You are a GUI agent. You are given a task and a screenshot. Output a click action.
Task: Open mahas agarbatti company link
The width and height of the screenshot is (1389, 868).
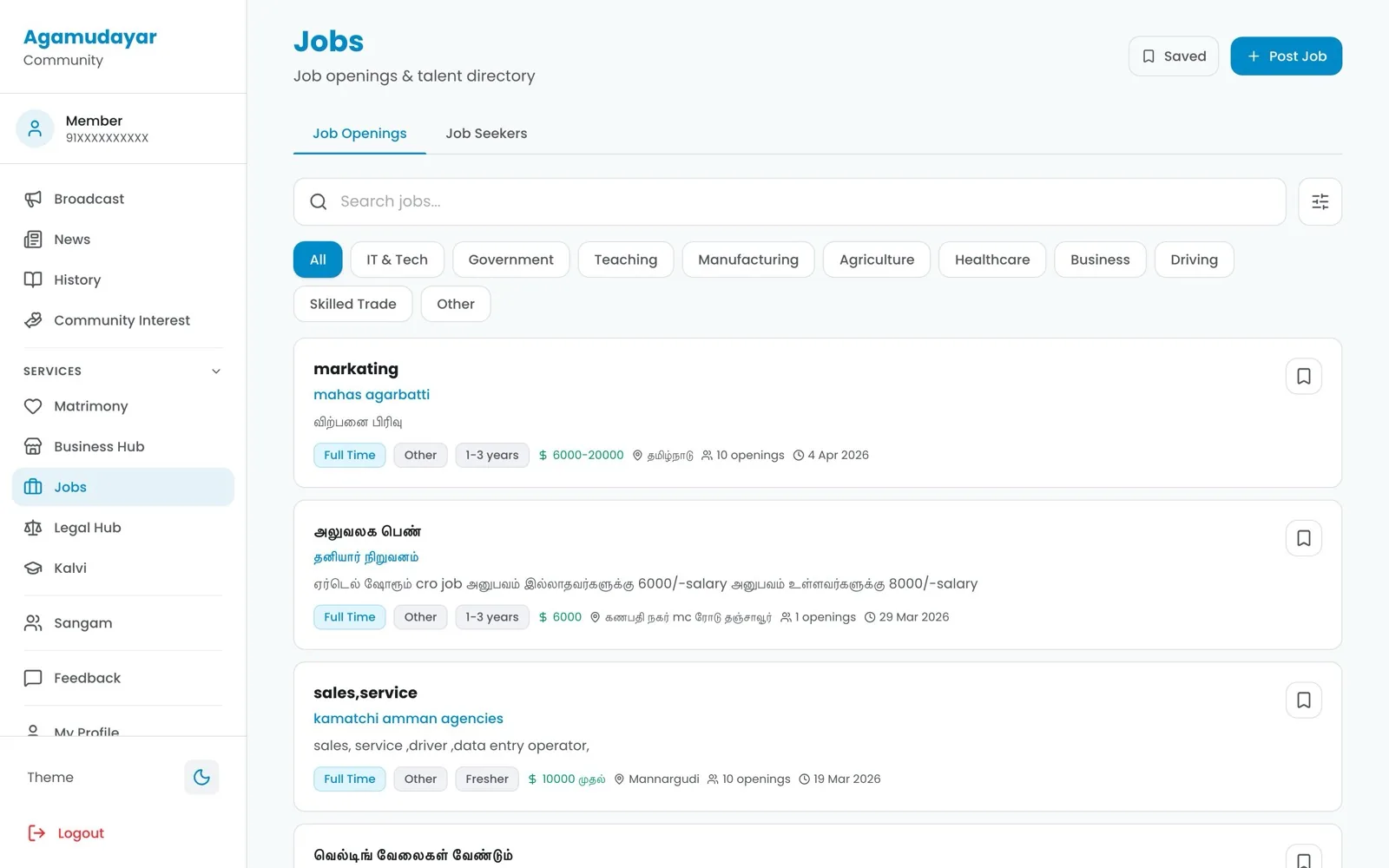pyautogui.click(x=372, y=395)
